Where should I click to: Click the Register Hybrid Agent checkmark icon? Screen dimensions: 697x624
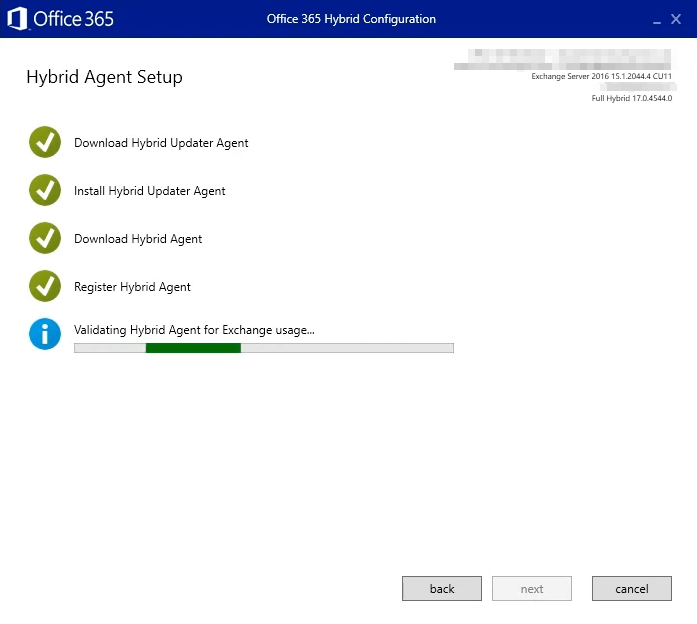pos(45,286)
